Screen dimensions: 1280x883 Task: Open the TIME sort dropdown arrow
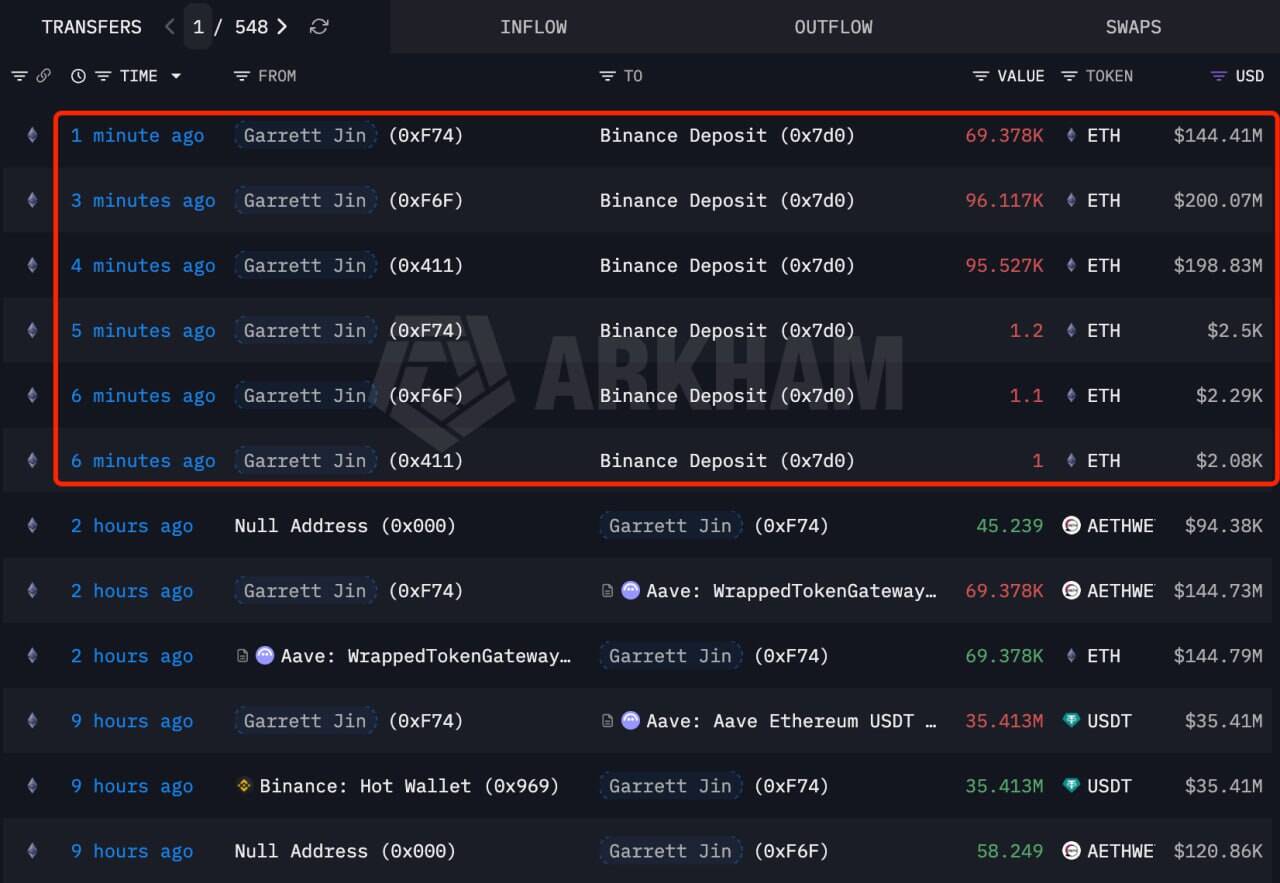[x=176, y=76]
